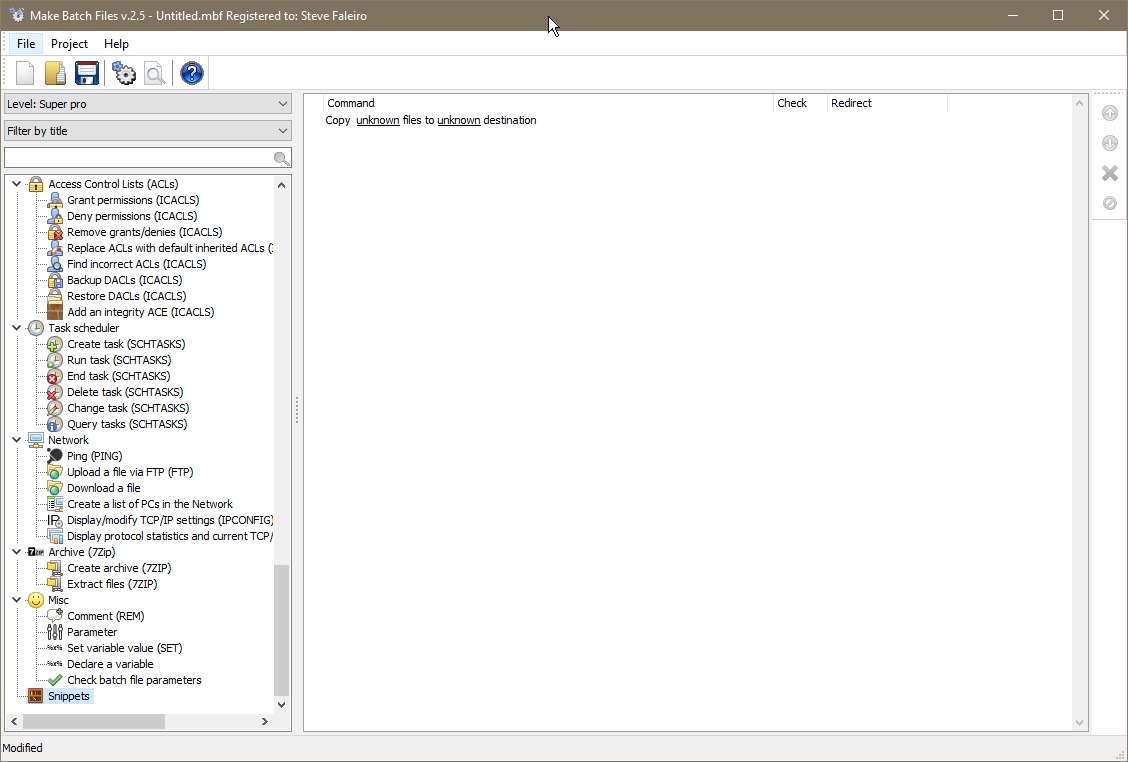Viewport: 1128px width, 762px height.
Task: Save the current batch file
Action: click(x=87, y=72)
